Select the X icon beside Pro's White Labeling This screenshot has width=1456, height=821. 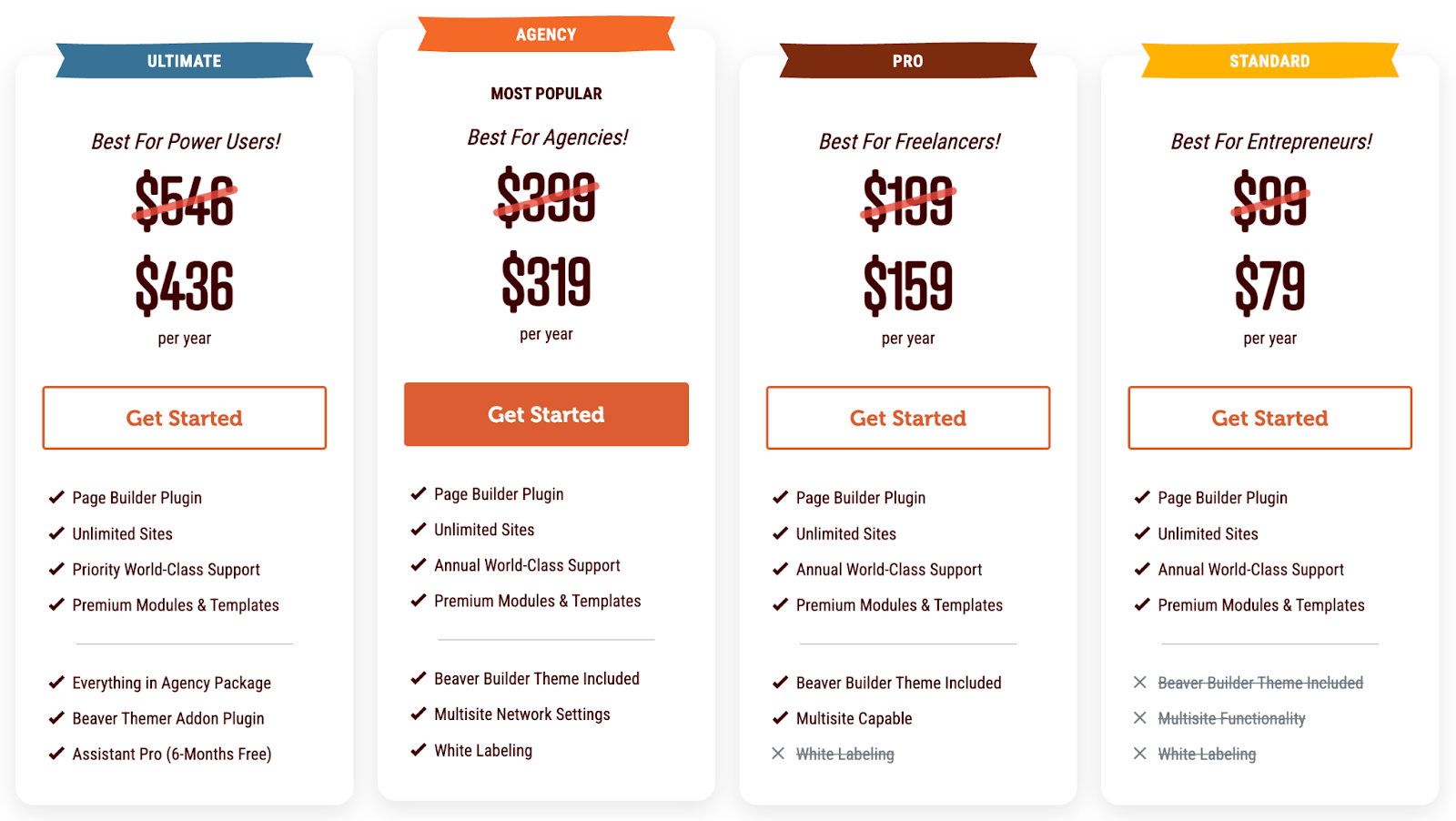[777, 754]
